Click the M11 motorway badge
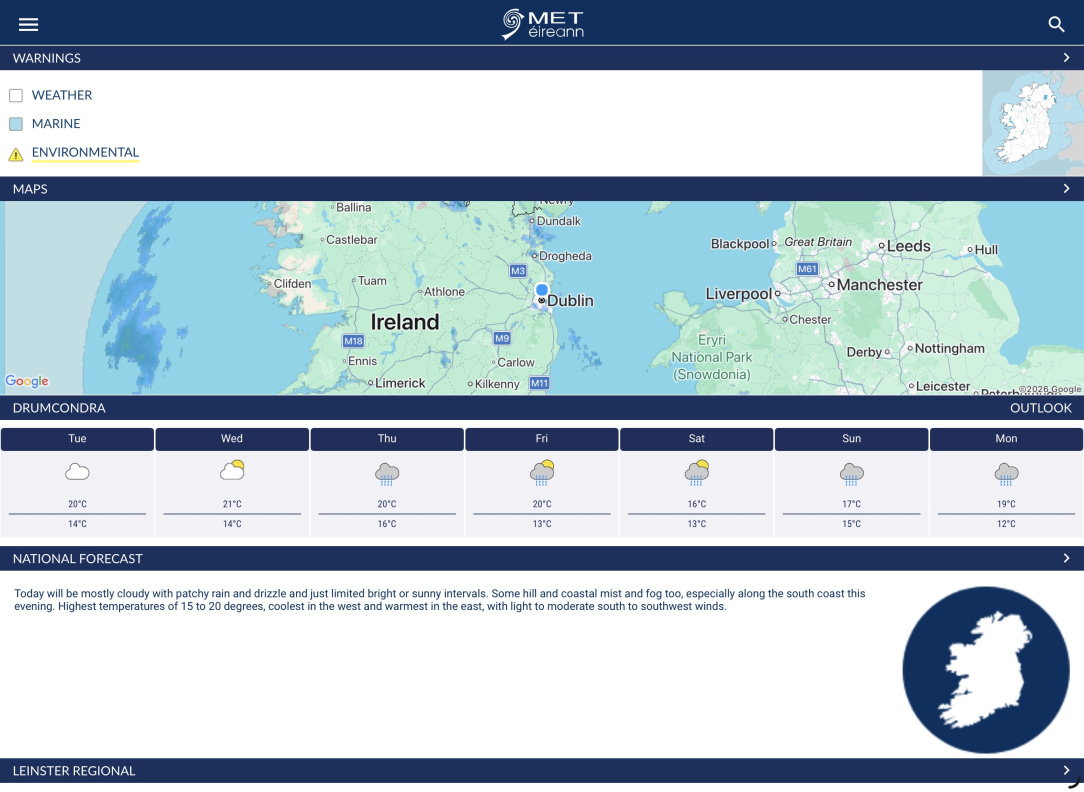 pos(539,383)
